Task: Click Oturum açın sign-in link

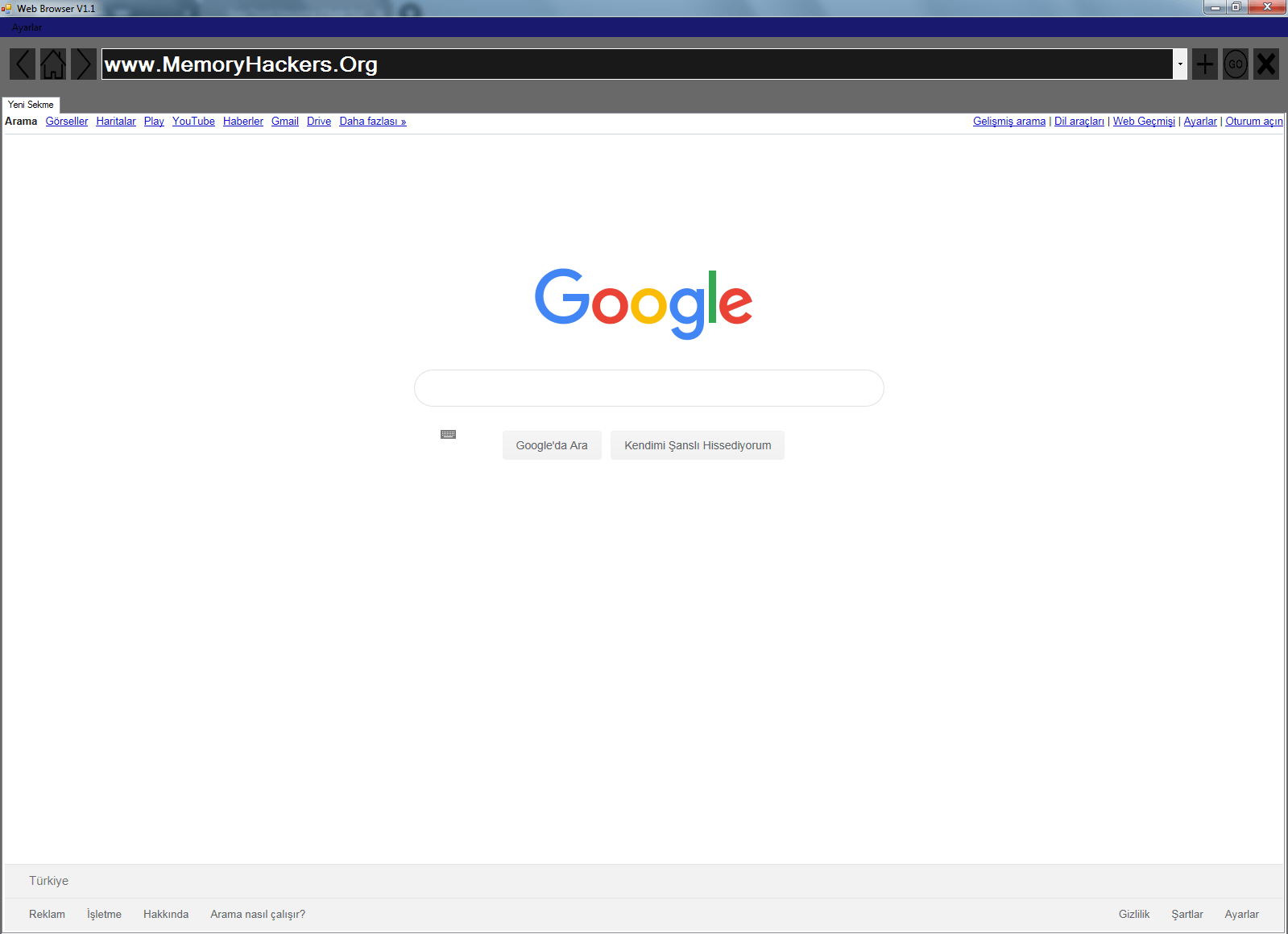Action: pyautogui.click(x=1254, y=122)
